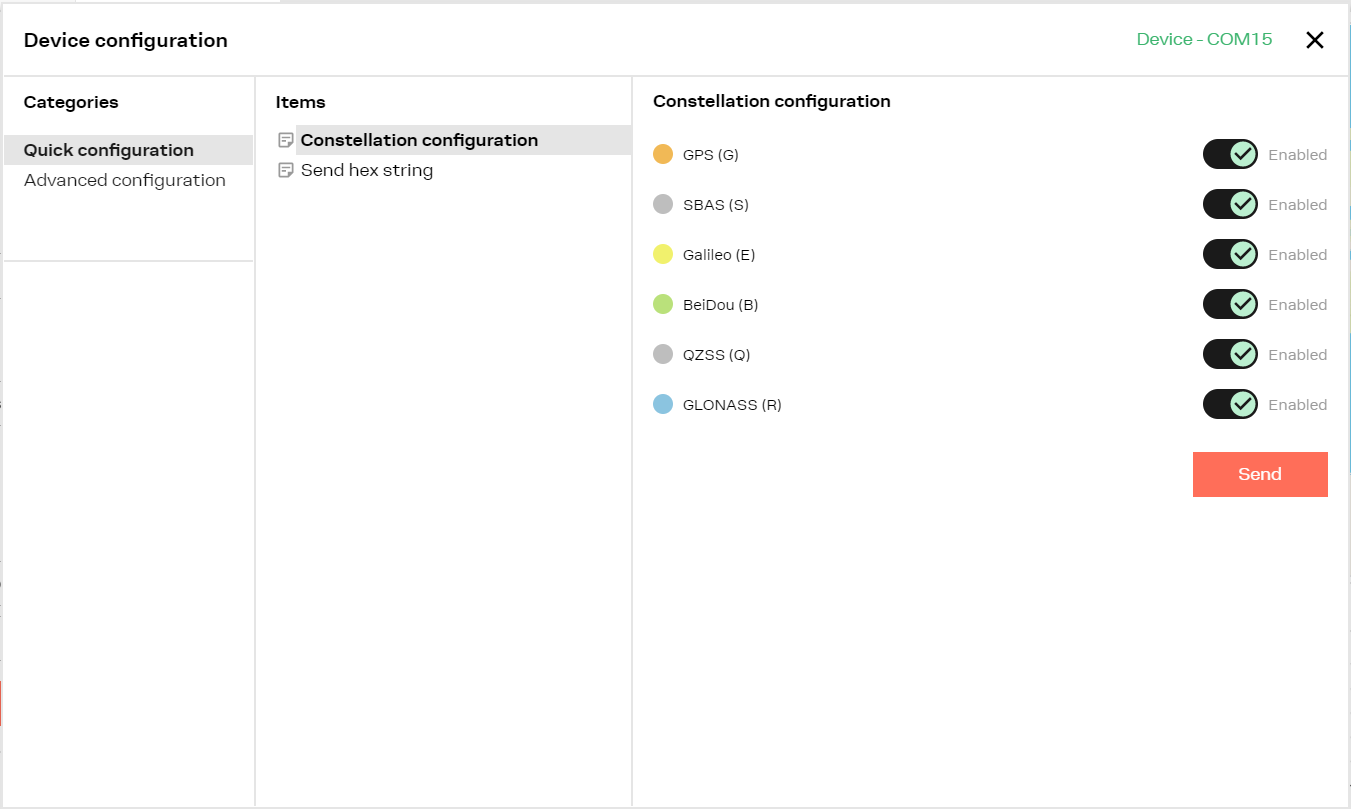Click the gray QZSS color dot
Image resolution: width=1351 pixels, height=809 pixels.
coord(663,354)
